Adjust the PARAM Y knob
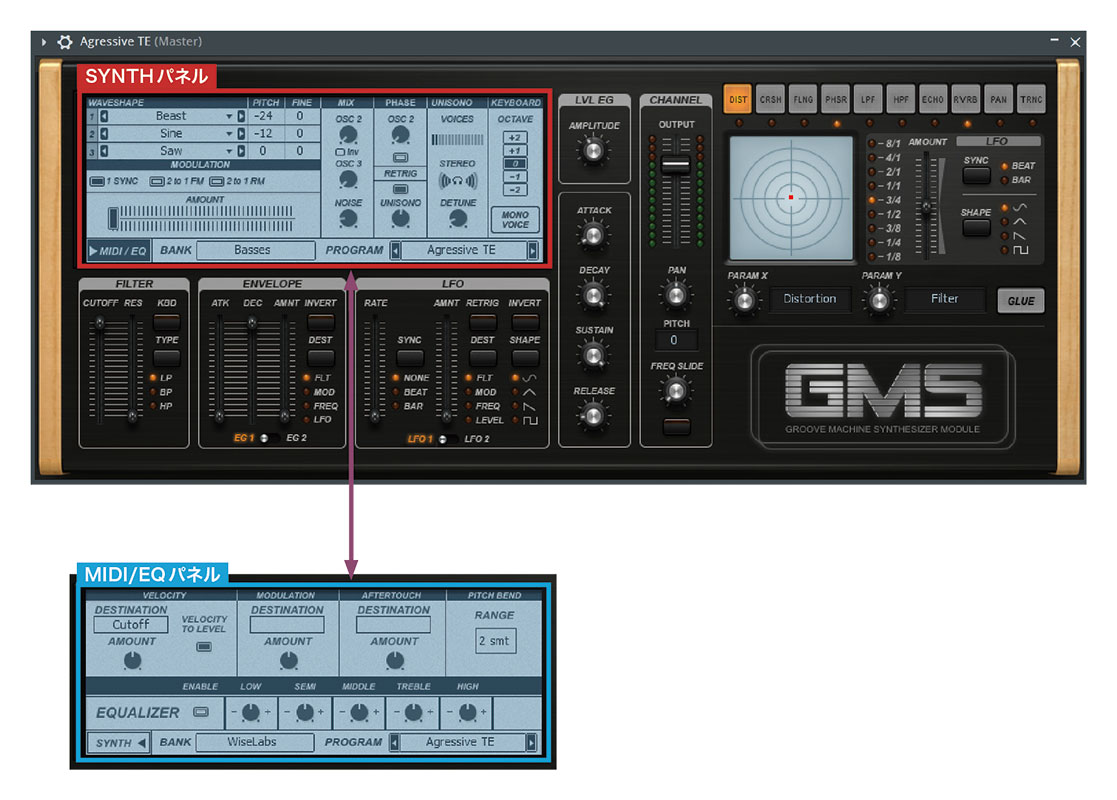 point(879,300)
